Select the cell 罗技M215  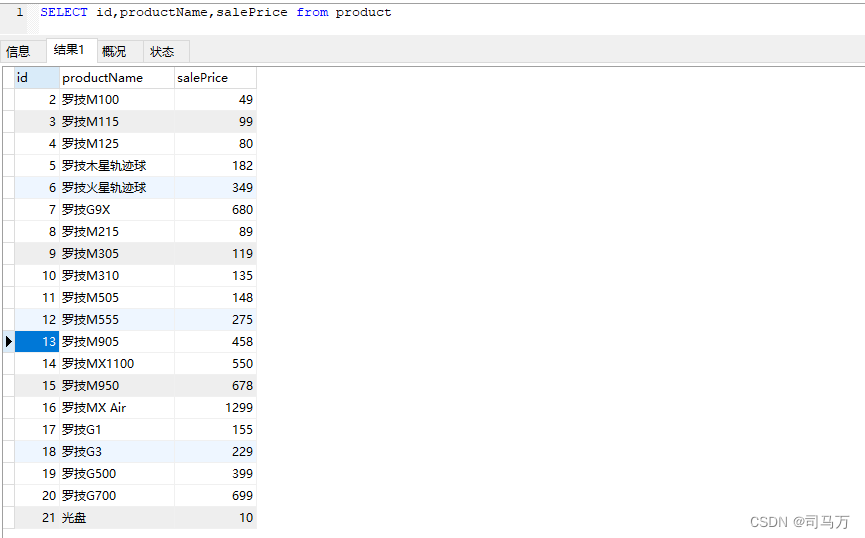pyautogui.click(x=117, y=232)
